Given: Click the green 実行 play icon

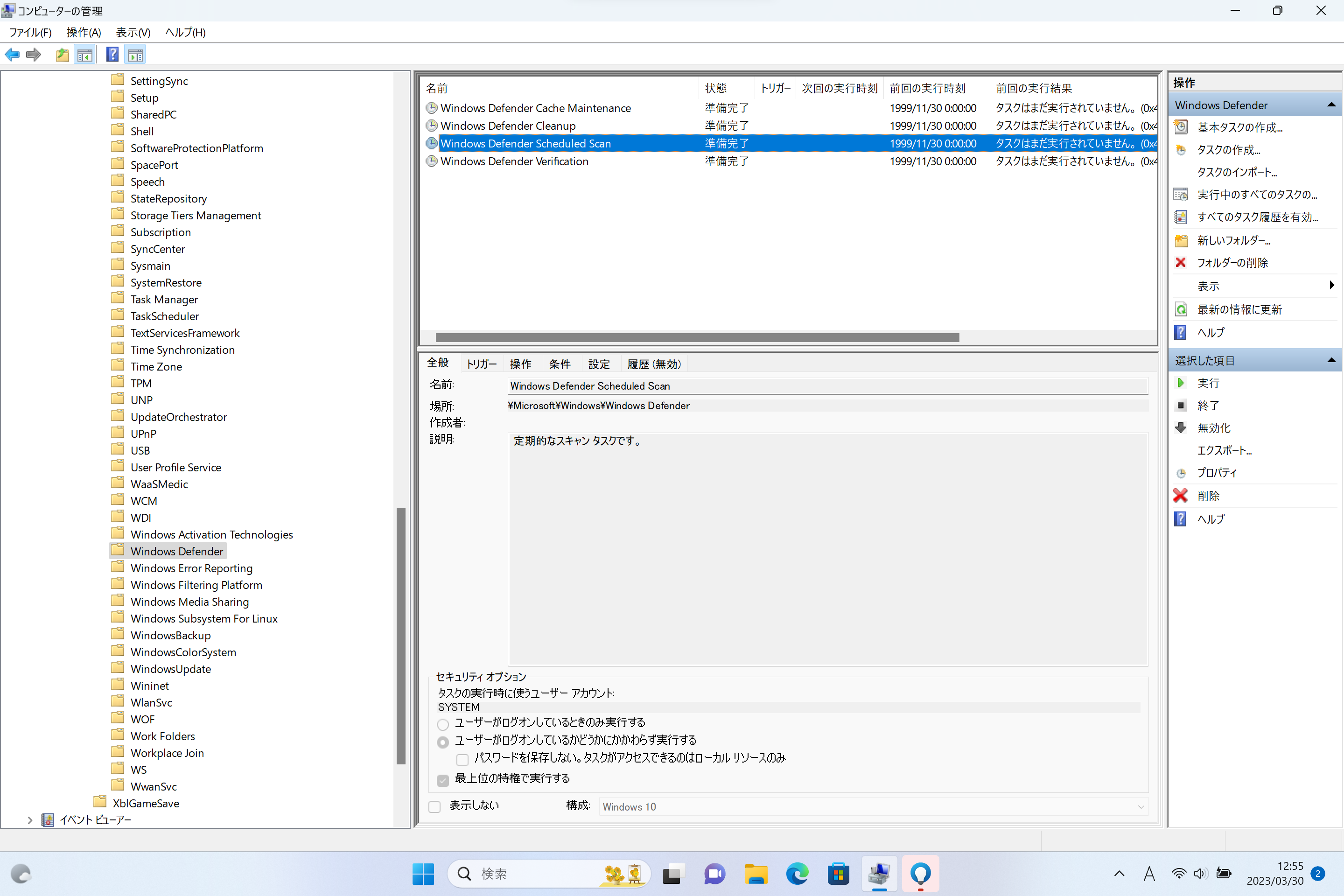Looking at the screenshot, I should [x=1181, y=383].
